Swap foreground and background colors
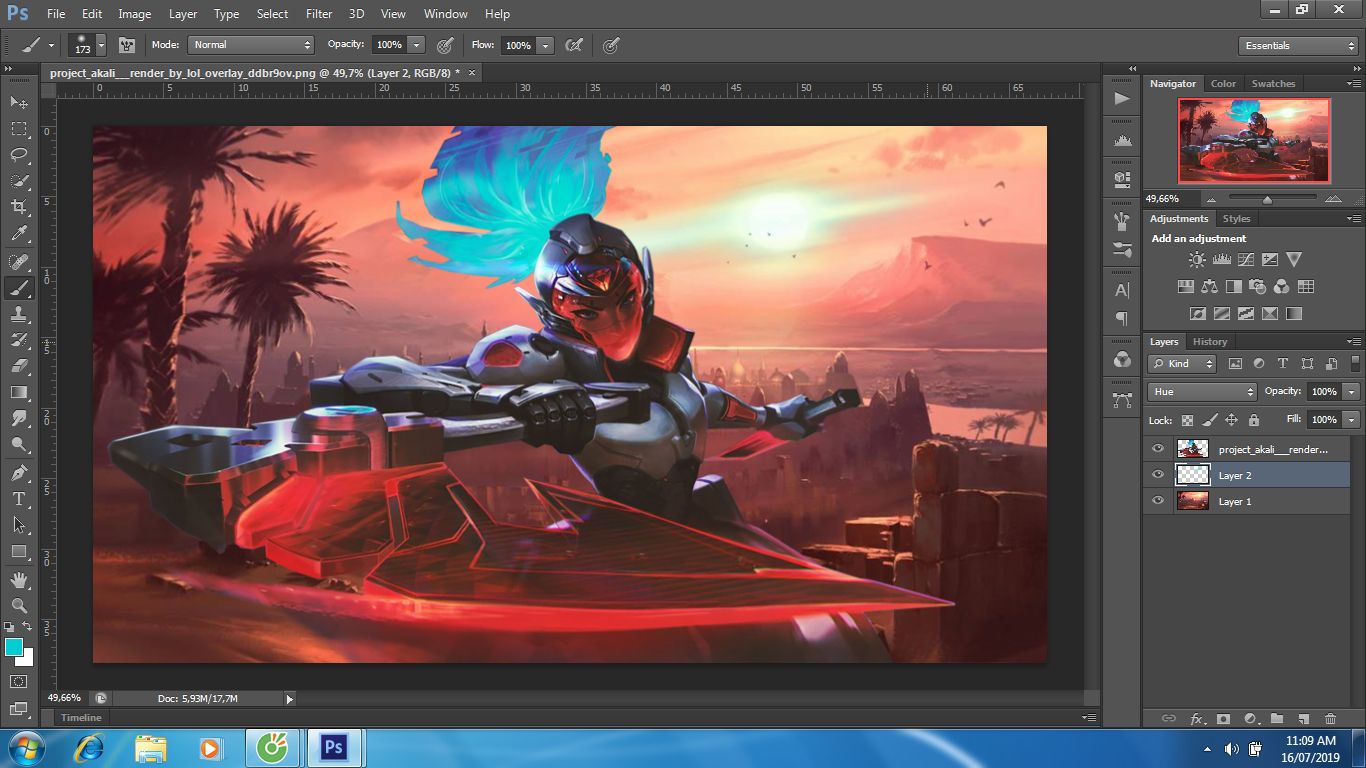1366x768 pixels. [27, 627]
